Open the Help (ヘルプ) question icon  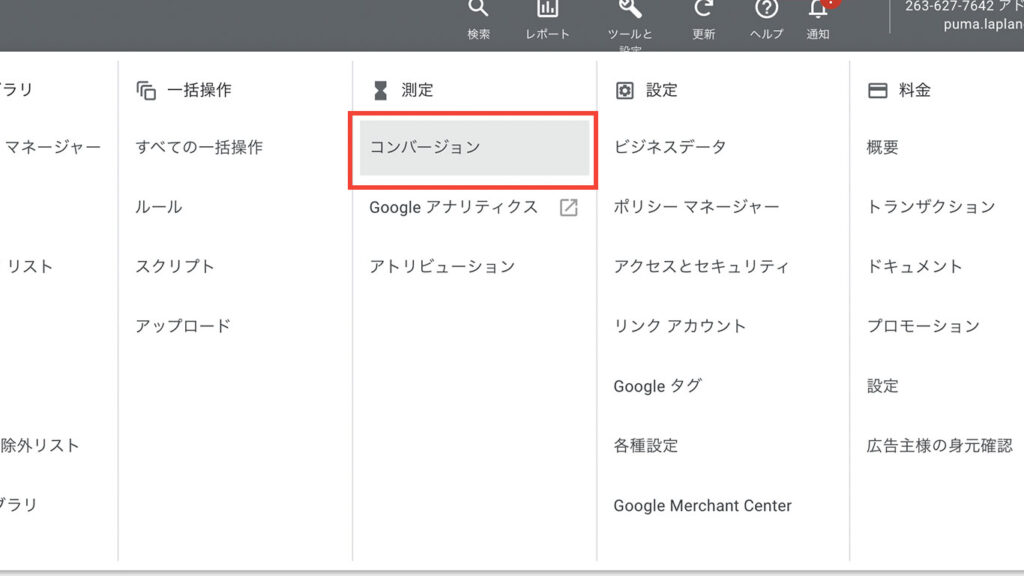click(x=766, y=9)
